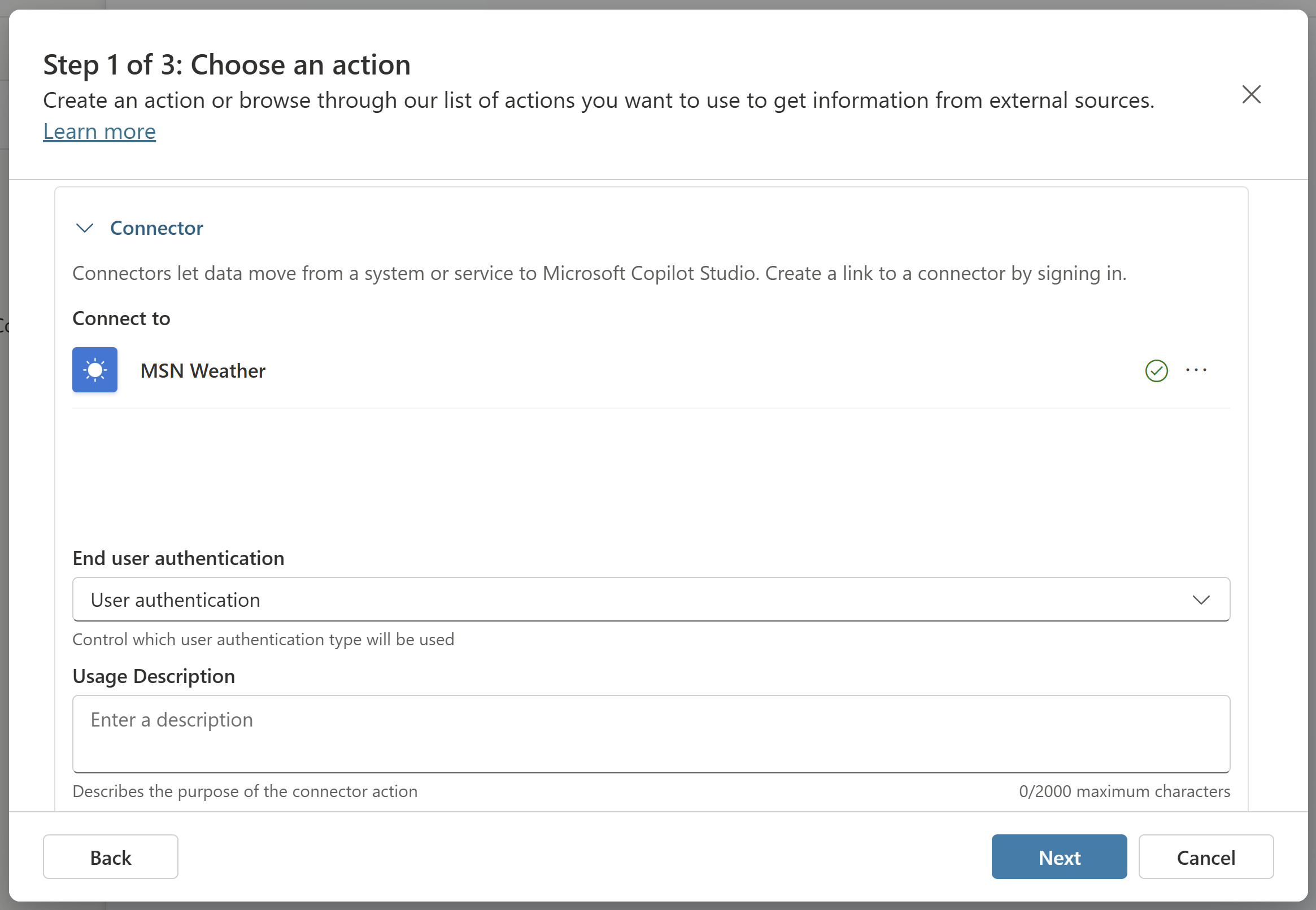Click the Connect to label
The width and height of the screenshot is (1316, 910).
tap(121, 318)
